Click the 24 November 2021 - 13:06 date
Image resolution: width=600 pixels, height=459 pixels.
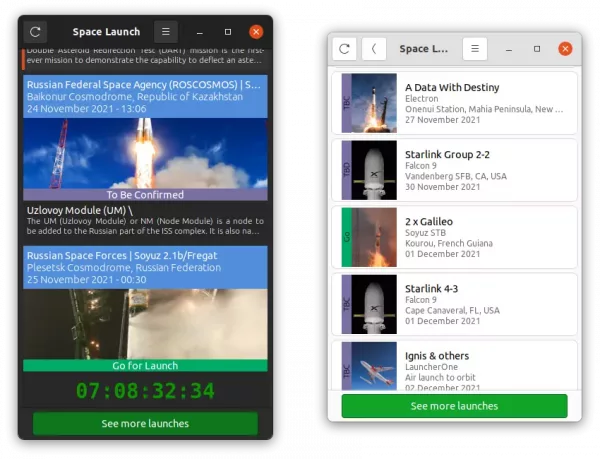[x=86, y=109]
